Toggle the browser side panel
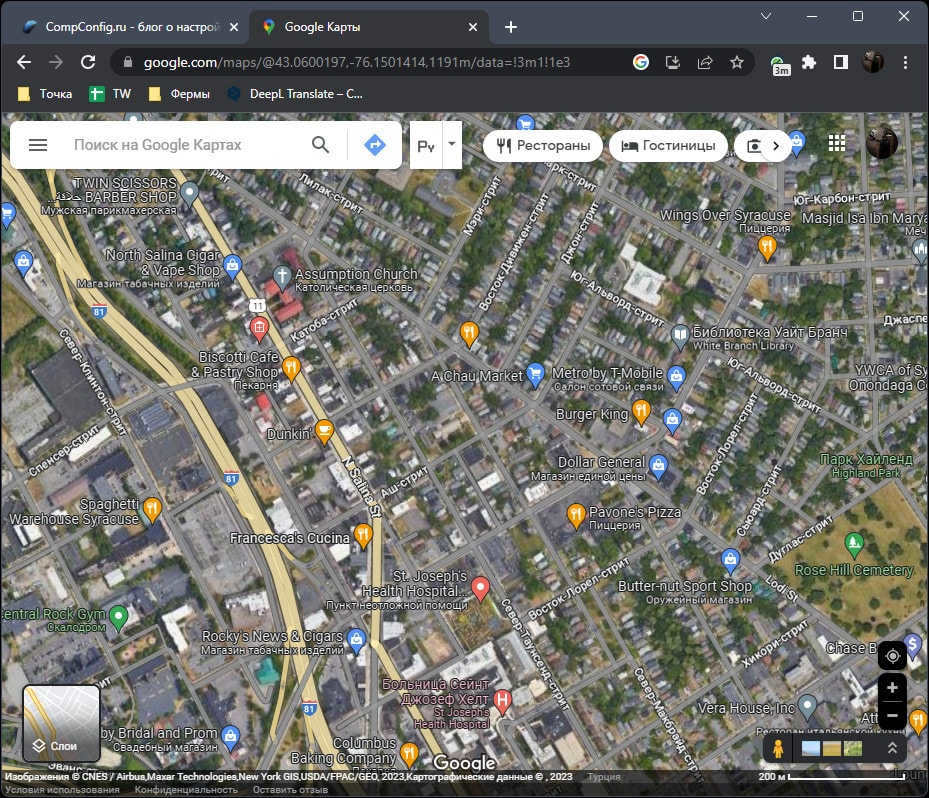This screenshot has width=929, height=798. click(841, 62)
